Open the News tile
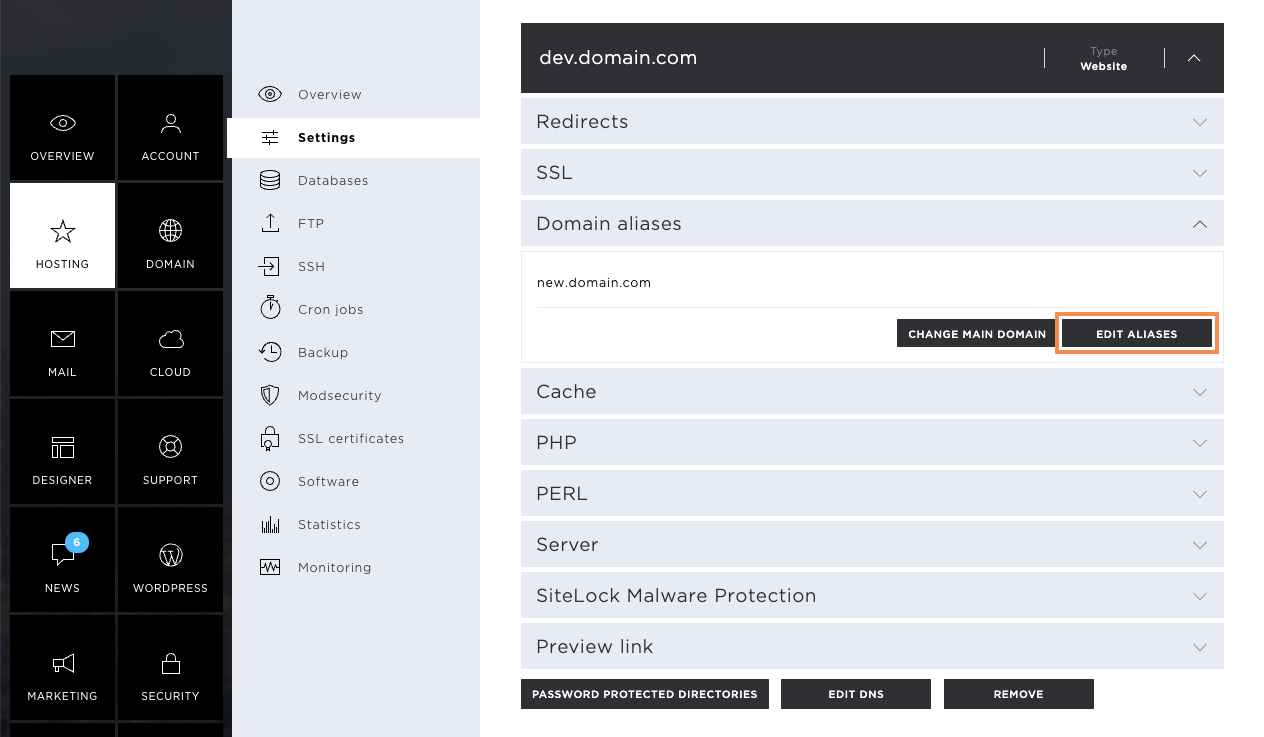The image size is (1264, 737). point(62,560)
